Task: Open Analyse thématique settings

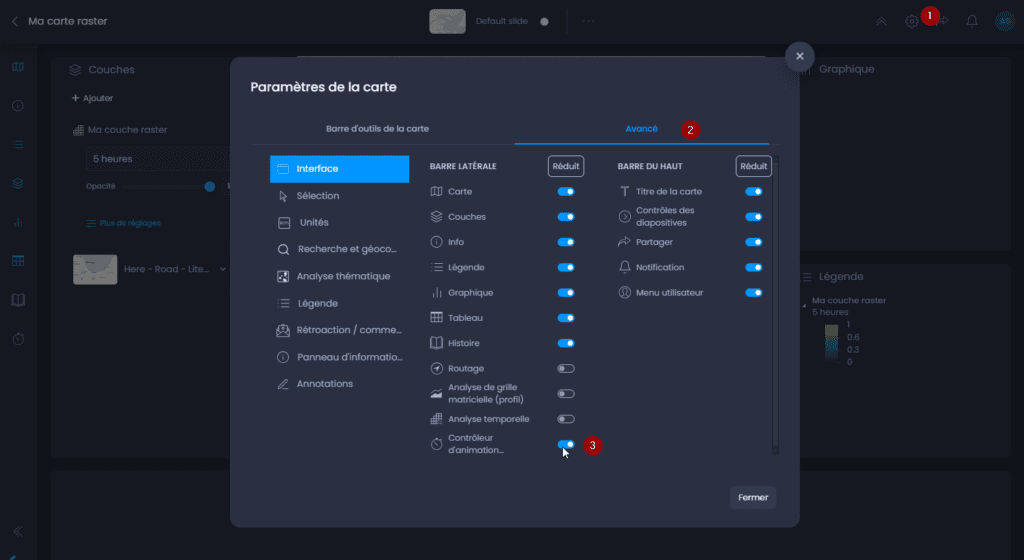Action: (x=340, y=277)
